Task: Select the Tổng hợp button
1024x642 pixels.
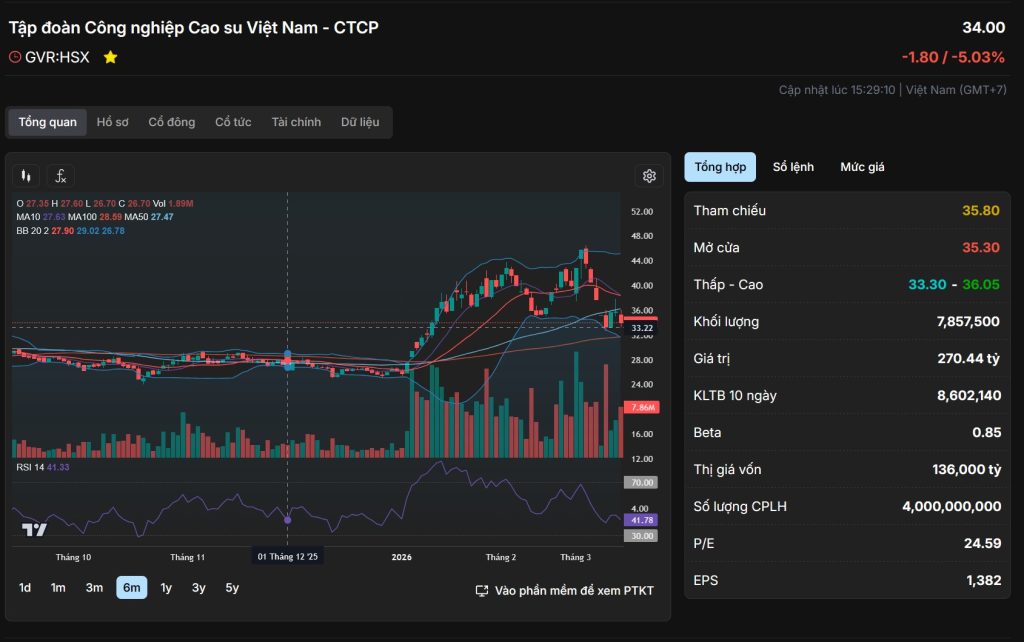Action: [720, 167]
